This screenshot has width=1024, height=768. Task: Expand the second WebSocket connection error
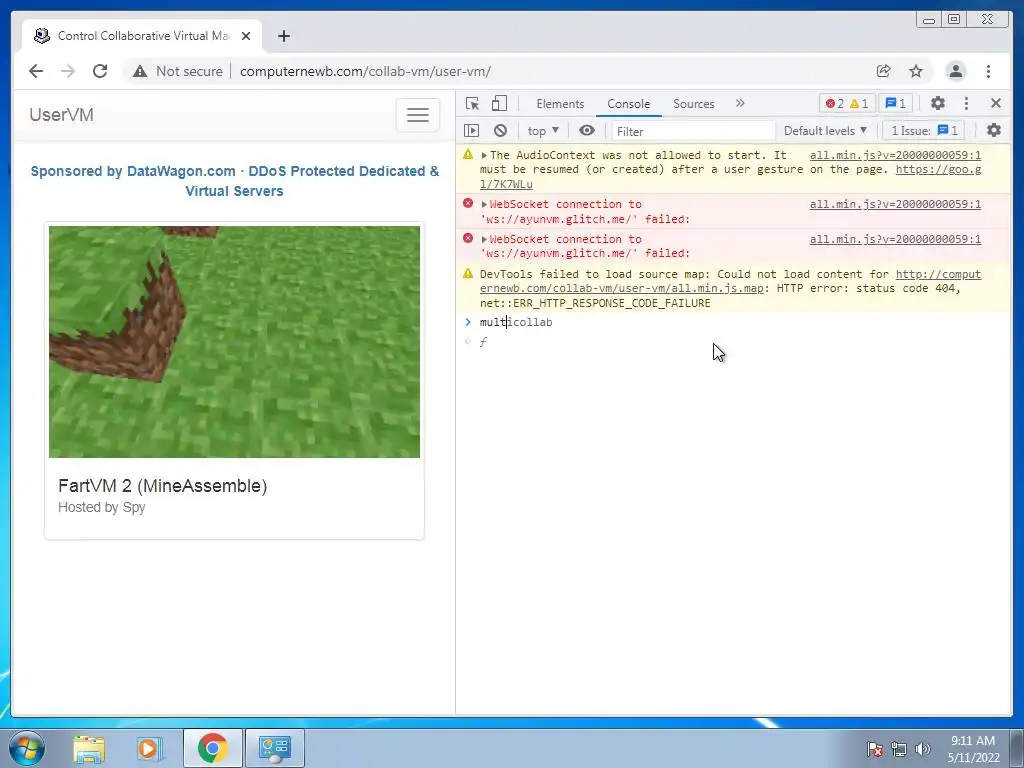point(484,240)
